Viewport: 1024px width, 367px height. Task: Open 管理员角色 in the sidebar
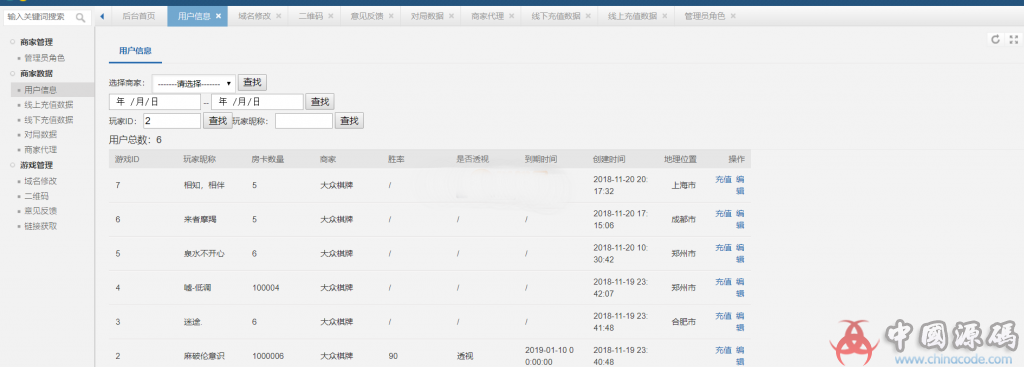44,58
